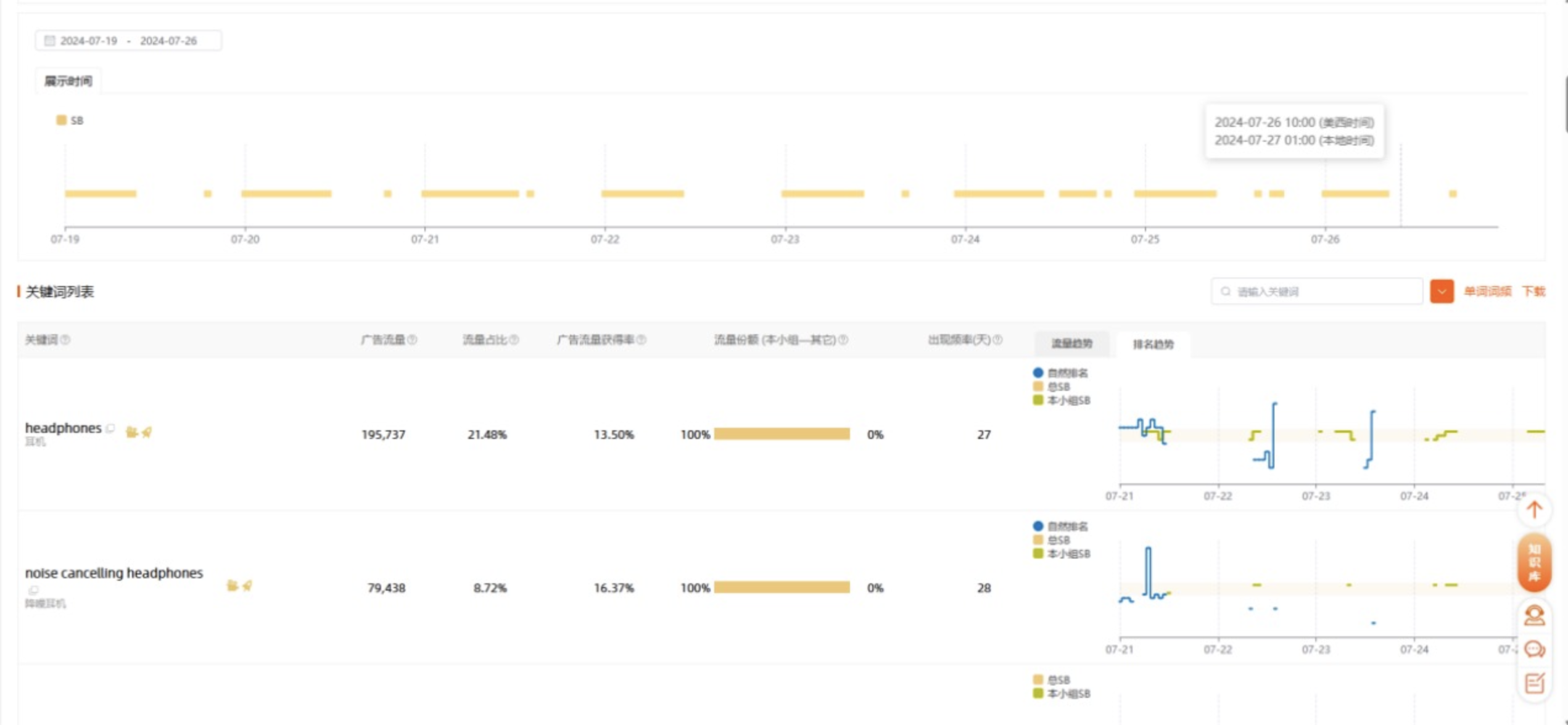Select the 排名趋势 tab
This screenshot has width=1568, height=725.
click(x=1153, y=344)
